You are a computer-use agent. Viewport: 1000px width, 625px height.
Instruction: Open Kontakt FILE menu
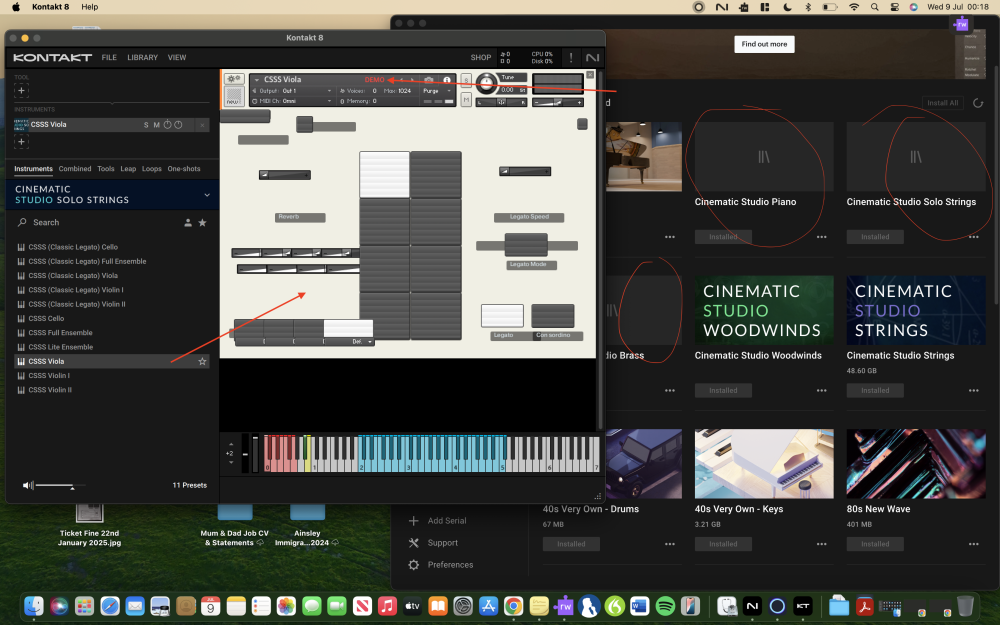point(109,57)
